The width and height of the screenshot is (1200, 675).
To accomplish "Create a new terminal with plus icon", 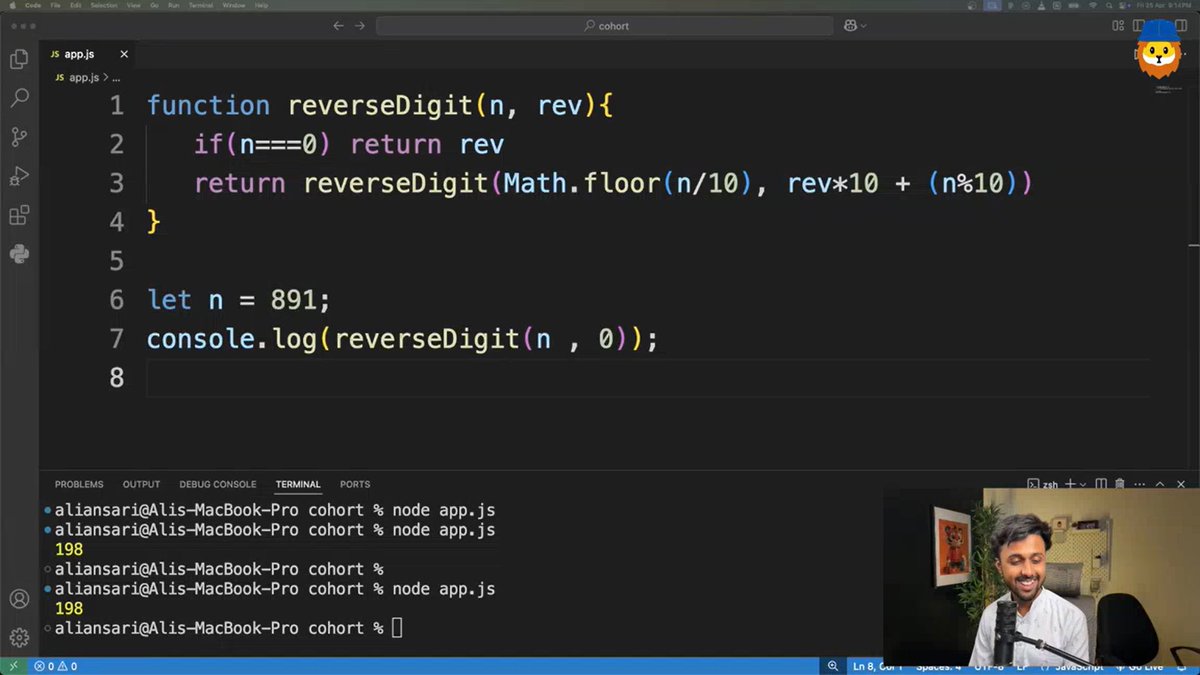I will (1069, 484).
